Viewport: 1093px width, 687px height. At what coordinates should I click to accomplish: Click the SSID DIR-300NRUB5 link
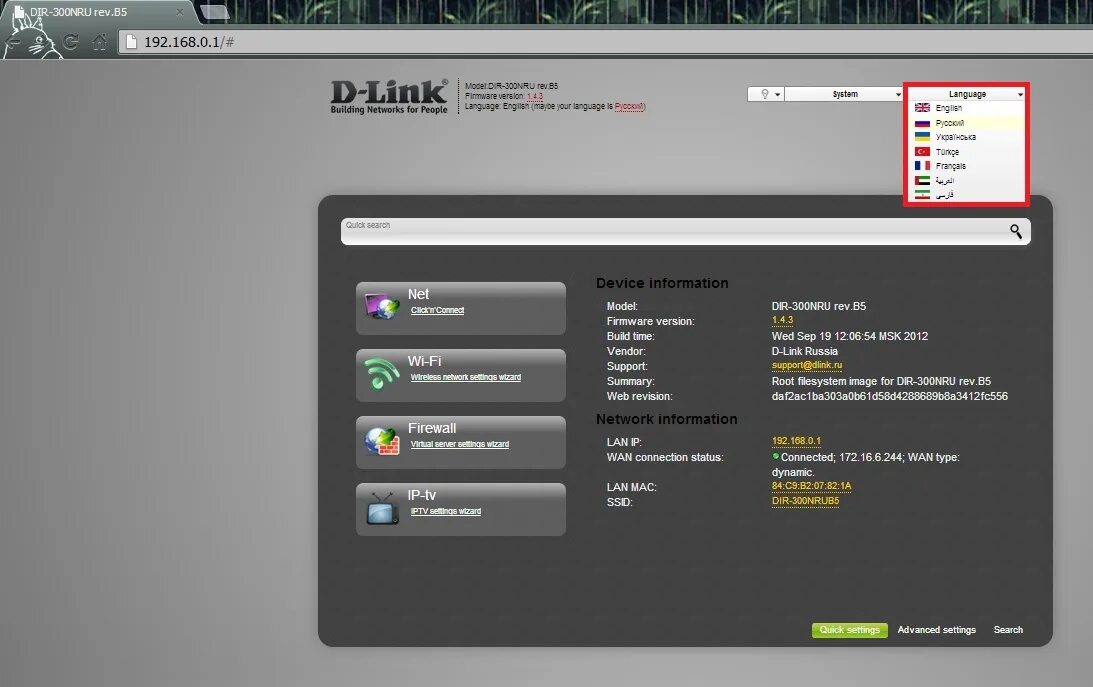[805, 501]
